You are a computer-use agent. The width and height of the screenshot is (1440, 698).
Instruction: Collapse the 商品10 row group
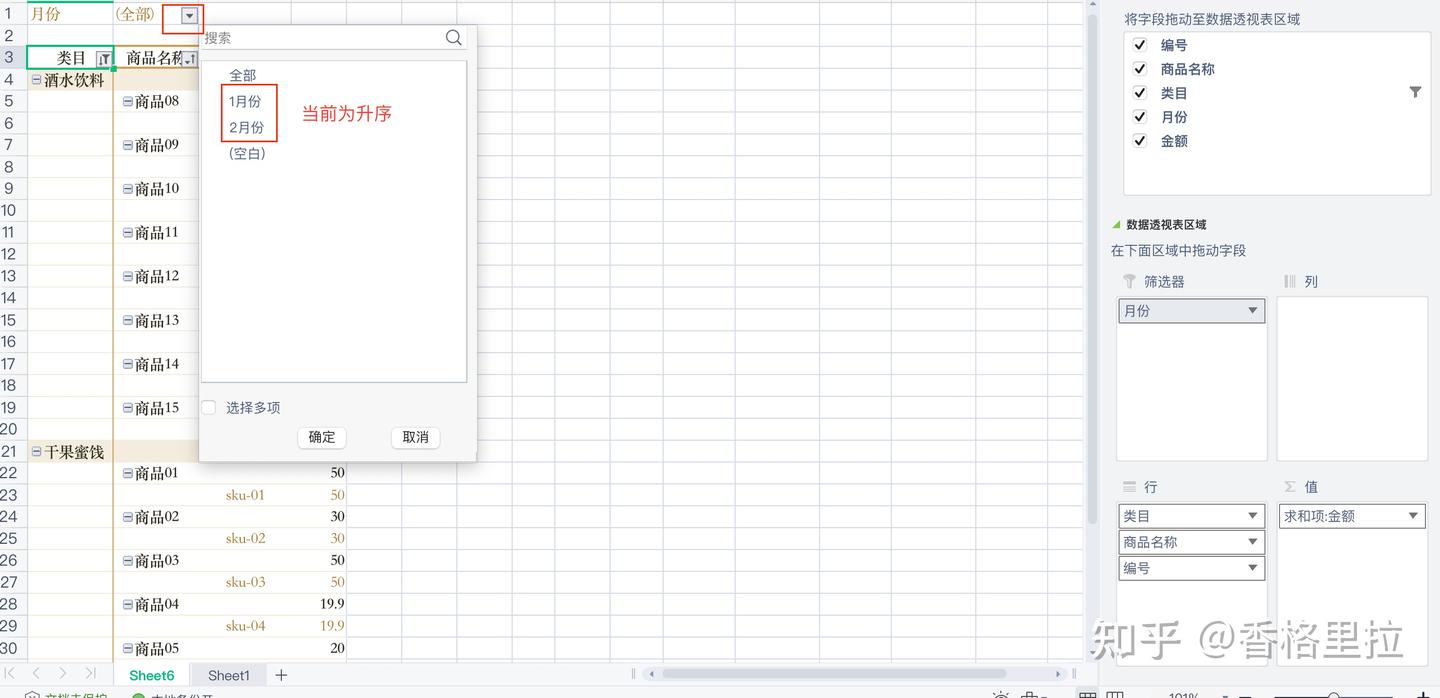click(x=127, y=189)
